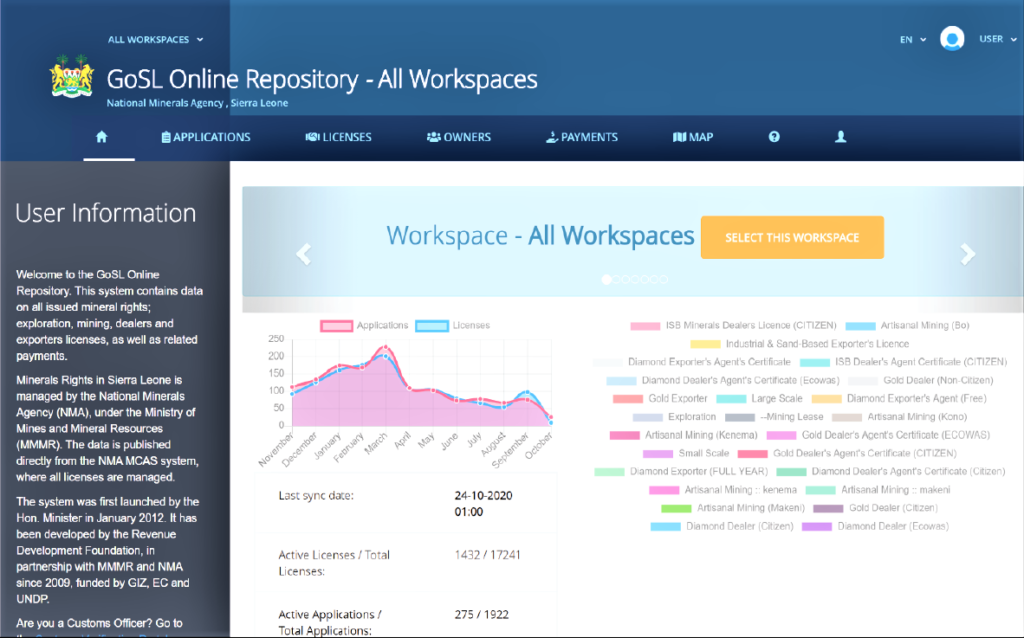The height and width of the screenshot is (638, 1024).
Task: Toggle Artisanal Mining (Makeni) legend entry
Action: [733, 508]
